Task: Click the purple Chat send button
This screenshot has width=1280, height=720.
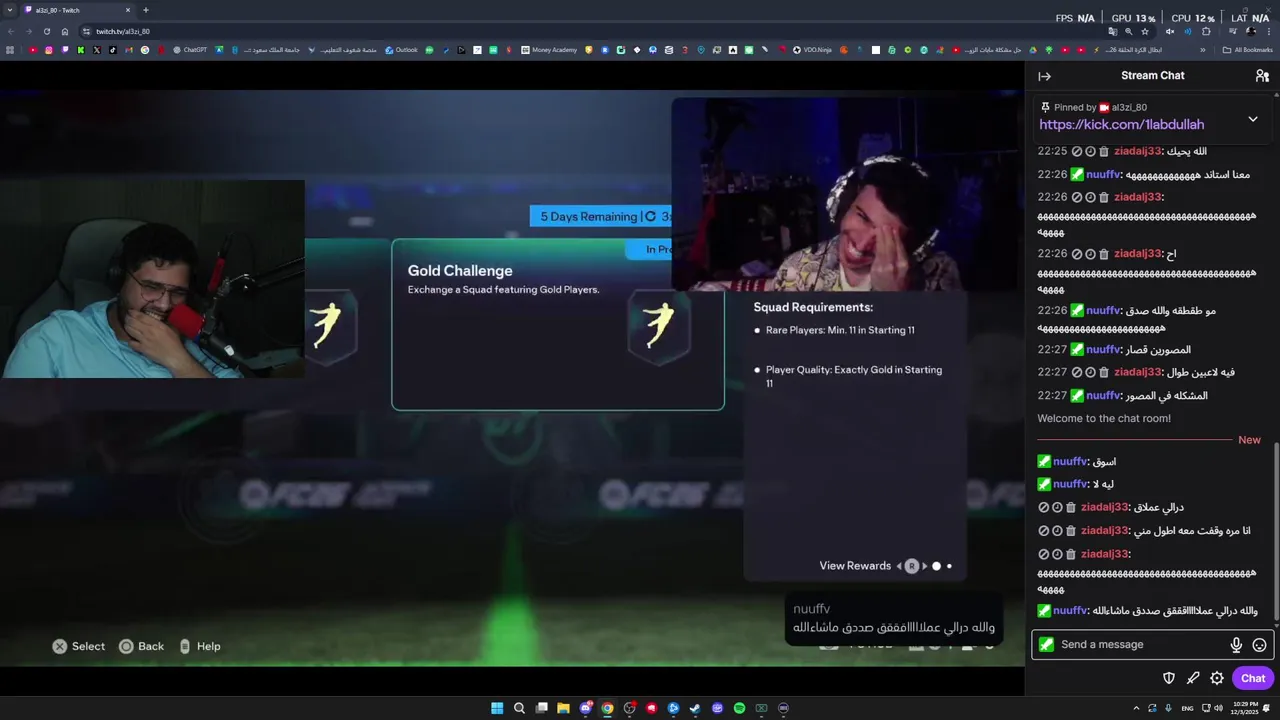Action: pyautogui.click(x=1253, y=678)
